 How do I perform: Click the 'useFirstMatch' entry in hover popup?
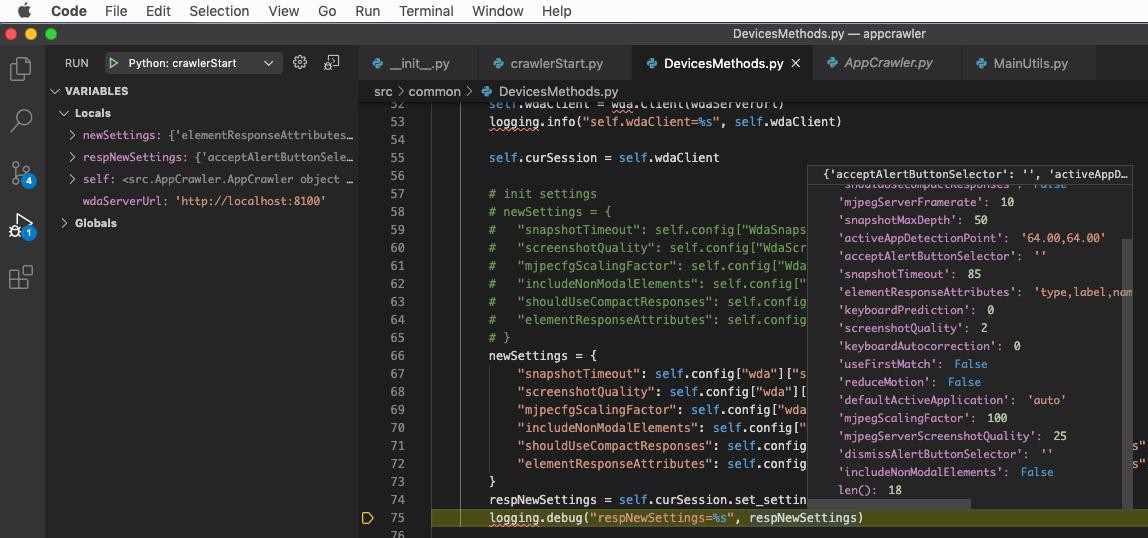(x=912, y=364)
